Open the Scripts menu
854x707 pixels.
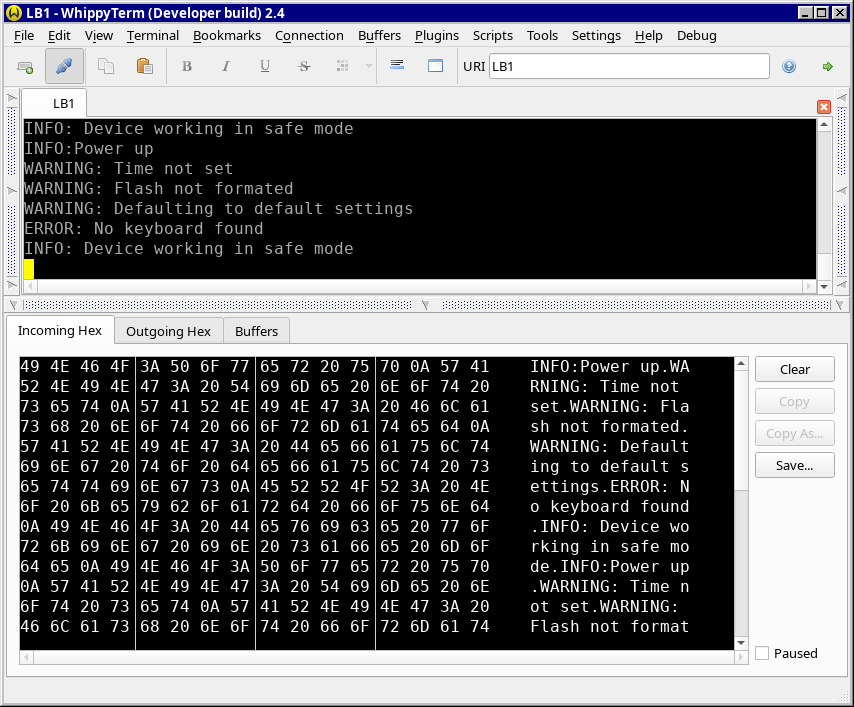tap(492, 36)
